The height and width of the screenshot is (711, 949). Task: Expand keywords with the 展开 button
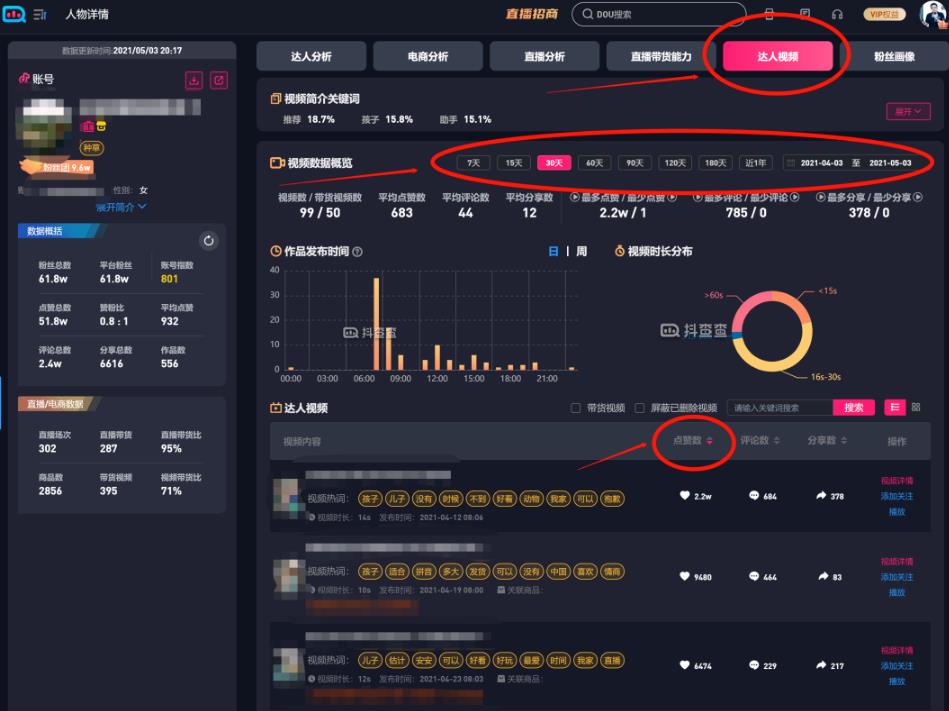point(907,111)
